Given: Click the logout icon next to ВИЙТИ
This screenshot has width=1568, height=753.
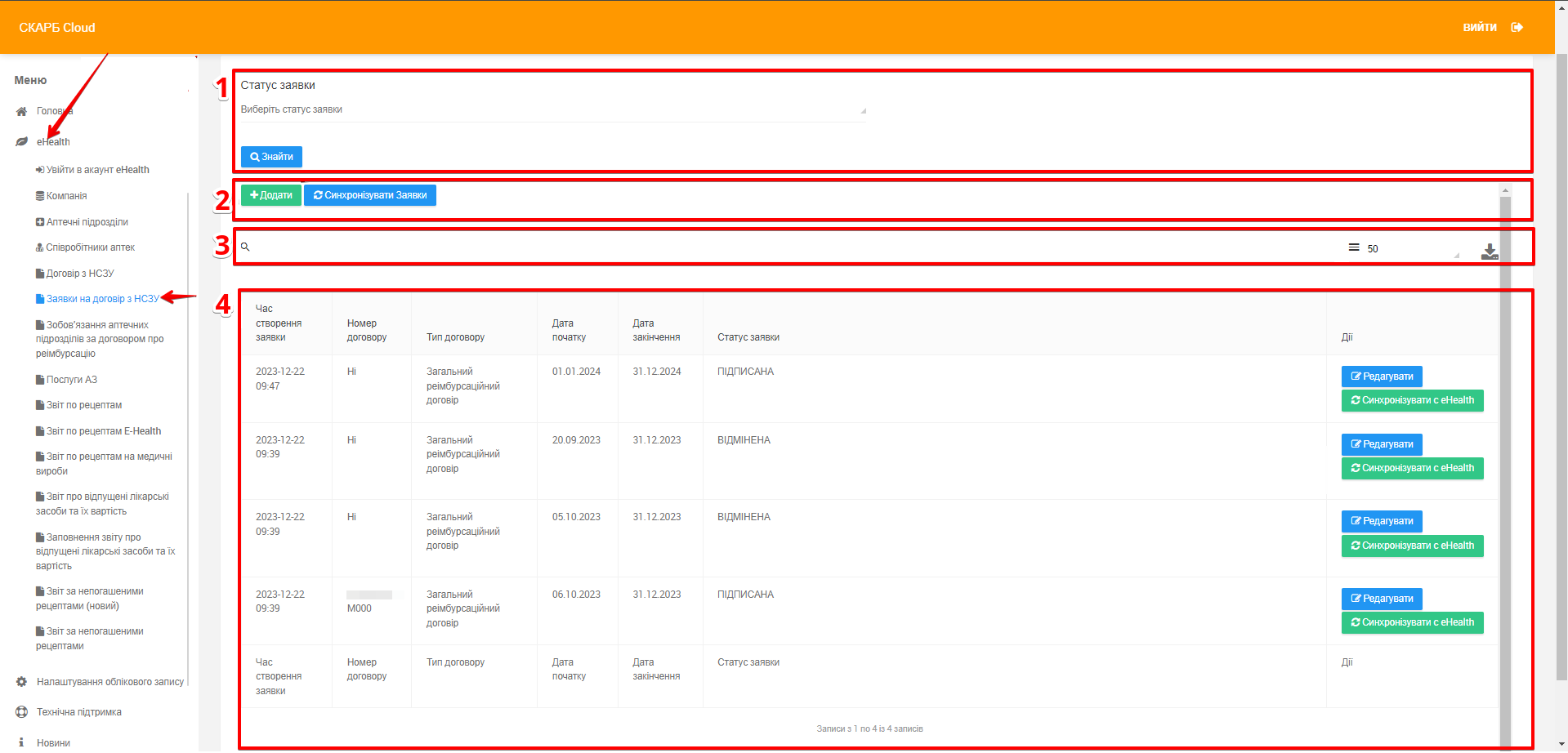Looking at the screenshot, I should (1517, 28).
